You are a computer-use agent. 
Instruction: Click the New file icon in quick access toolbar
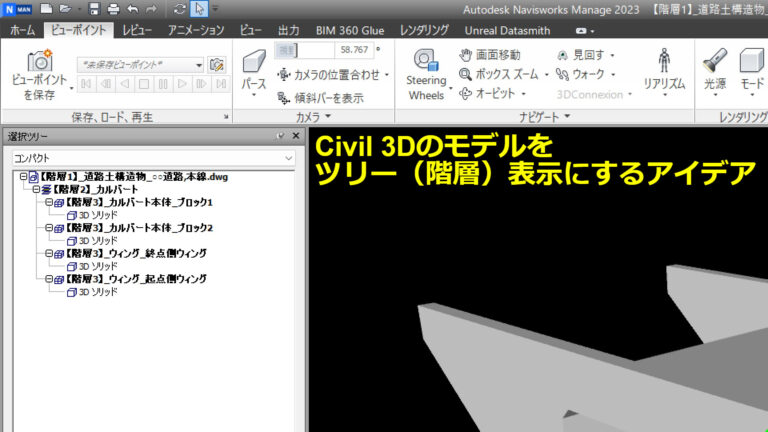[x=46, y=8]
